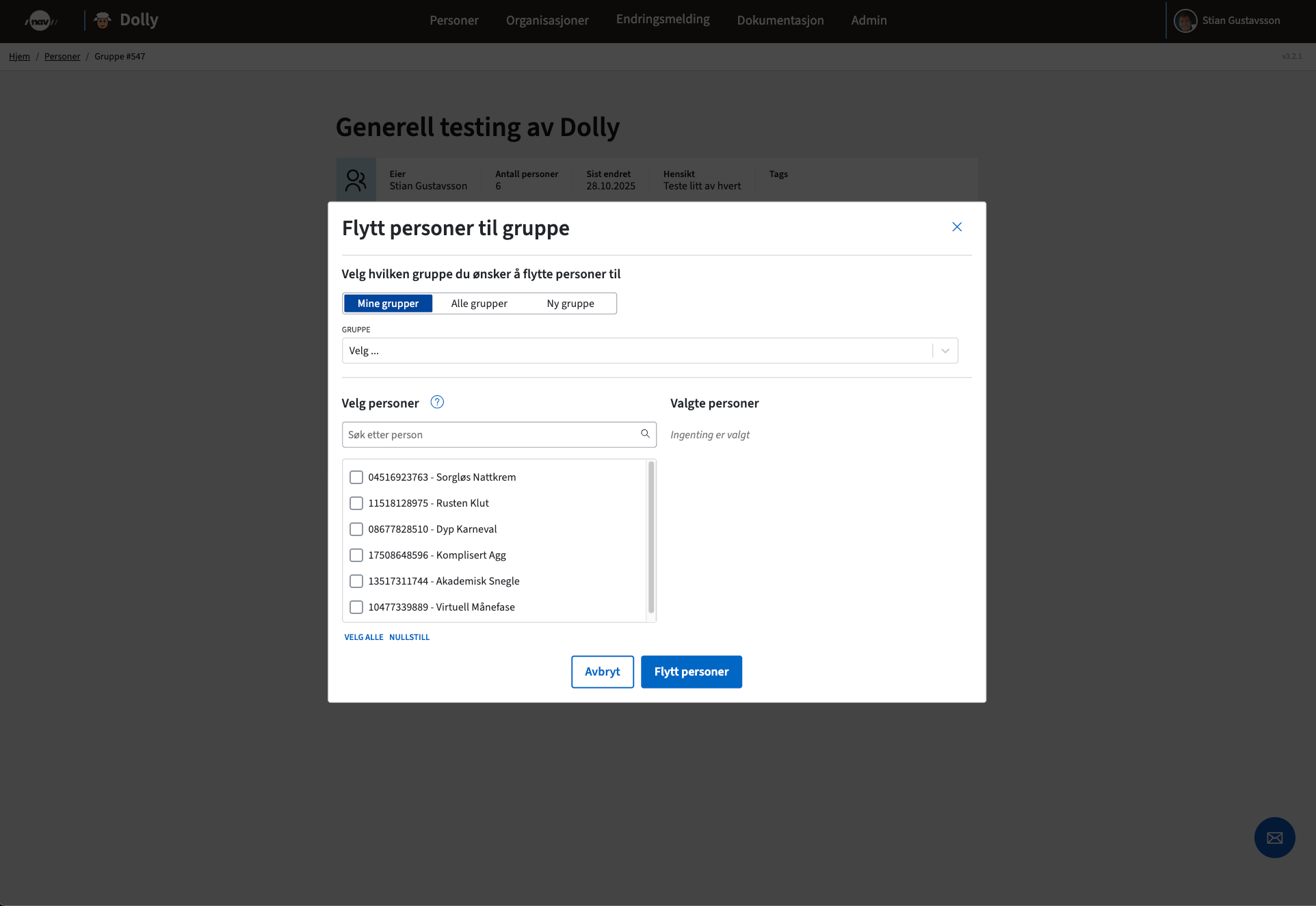The width and height of the screenshot is (1316, 906).
Task: Click the VELG ALLE link
Action: point(363,637)
